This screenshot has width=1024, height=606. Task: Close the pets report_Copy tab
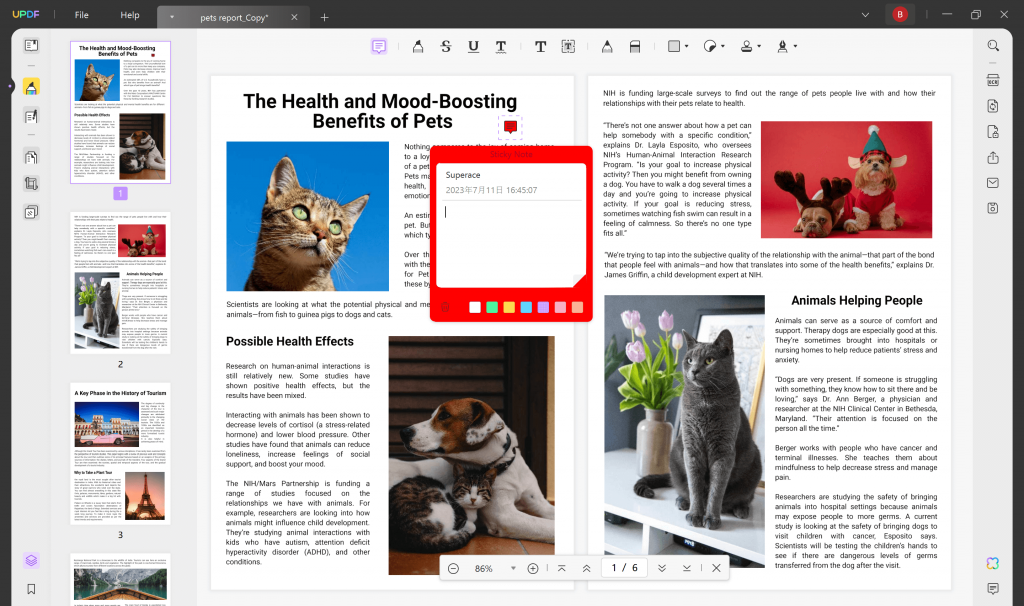[x=295, y=17]
